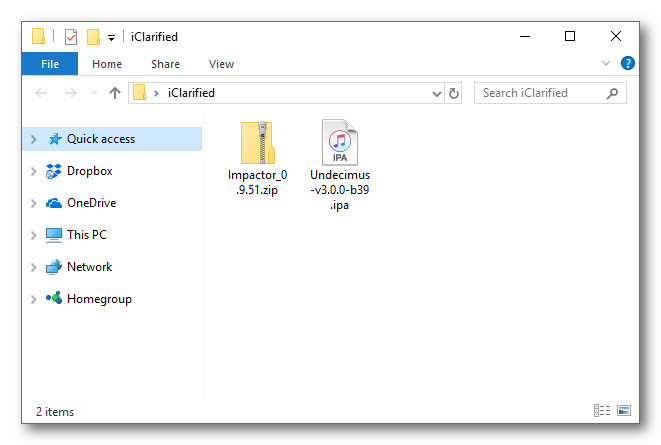Viewport: 661px width, 445px height.
Task: Click the Impactor_0.9.51.zip file name text
Action: click(x=258, y=182)
